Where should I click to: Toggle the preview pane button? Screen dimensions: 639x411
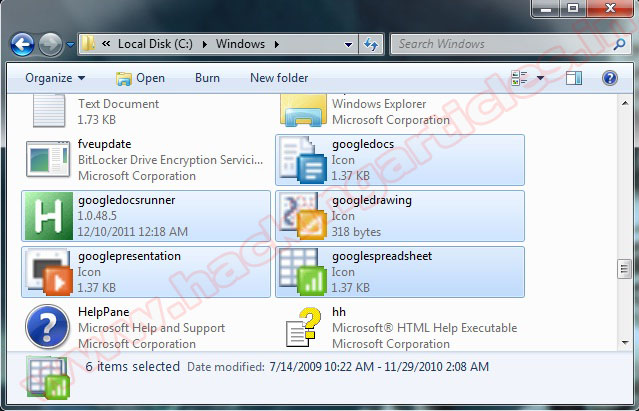point(574,78)
